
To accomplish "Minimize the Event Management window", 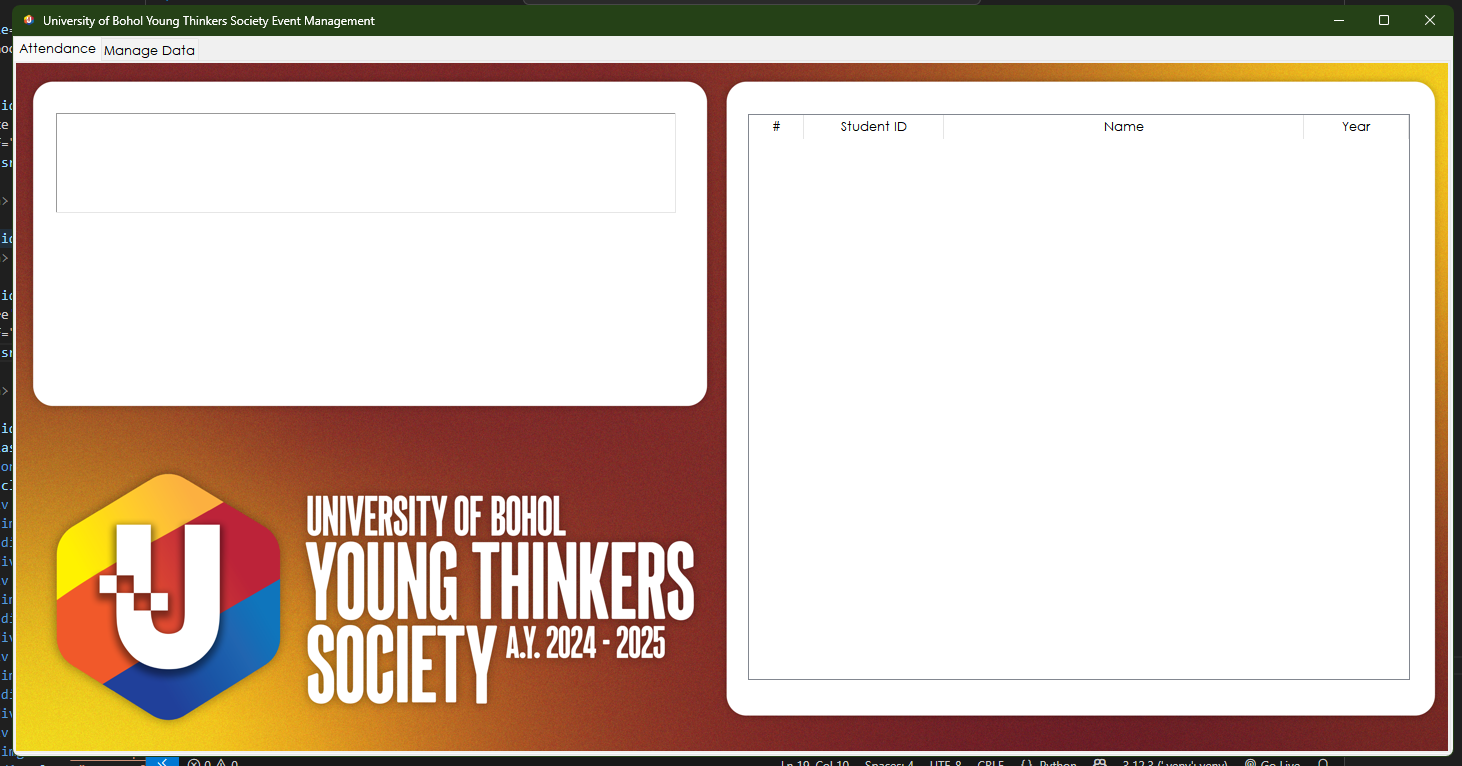I will pyautogui.click(x=1338, y=20).
